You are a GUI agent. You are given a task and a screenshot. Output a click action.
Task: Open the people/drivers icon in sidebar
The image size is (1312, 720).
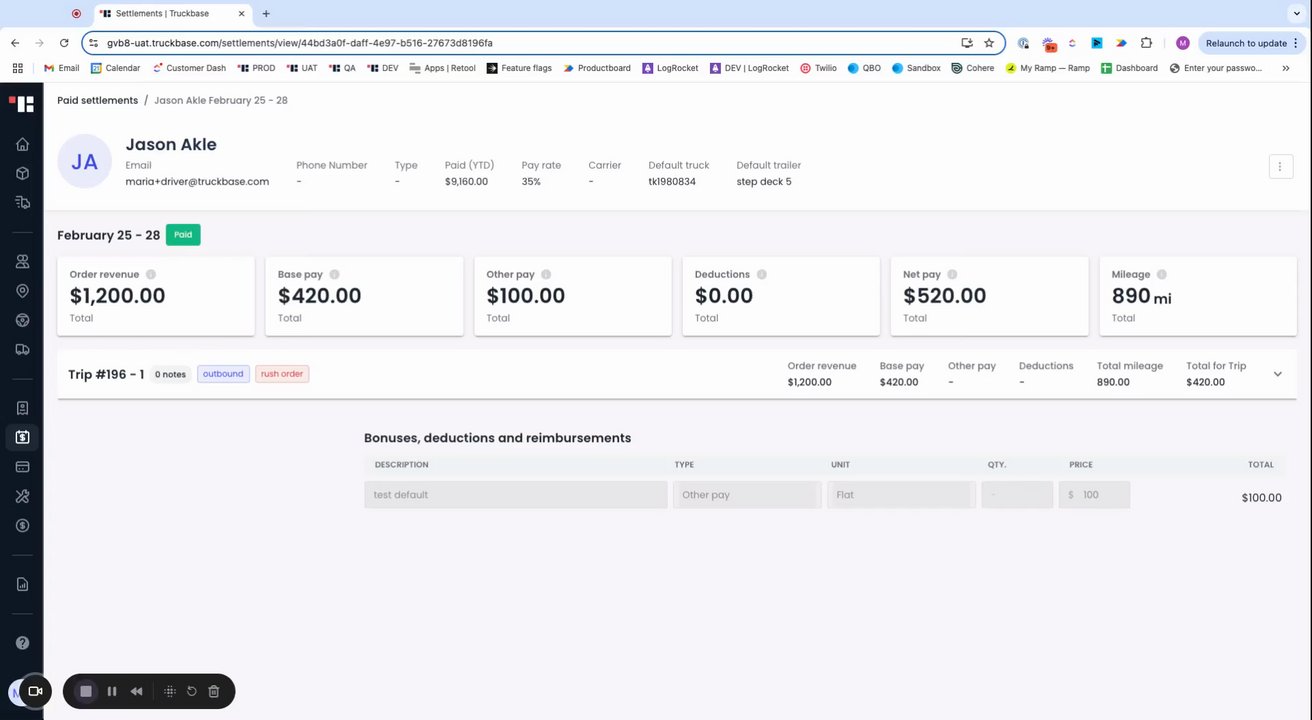[22, 261]
